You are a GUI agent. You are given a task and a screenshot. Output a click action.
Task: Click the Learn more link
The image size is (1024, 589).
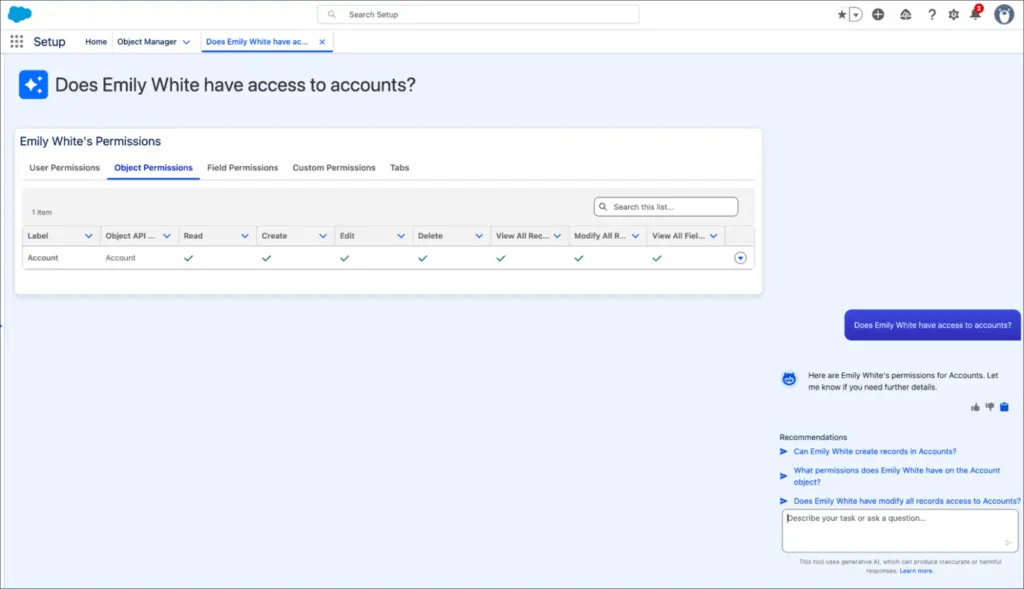pyautogui.click(x=916, y=570)
